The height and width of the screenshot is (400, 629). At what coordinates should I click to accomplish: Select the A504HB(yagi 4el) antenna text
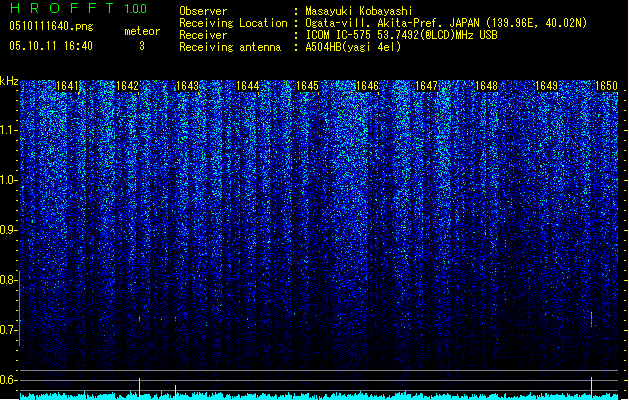[x=353, y=47]
